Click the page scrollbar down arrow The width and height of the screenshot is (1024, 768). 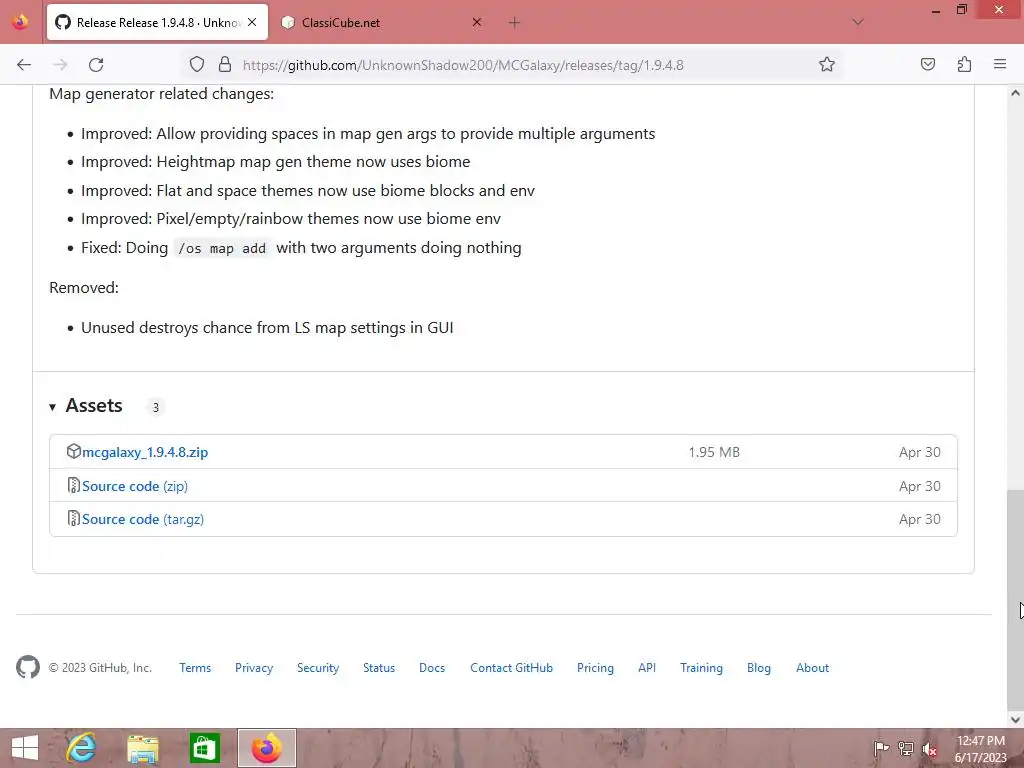coord(1015,720)
